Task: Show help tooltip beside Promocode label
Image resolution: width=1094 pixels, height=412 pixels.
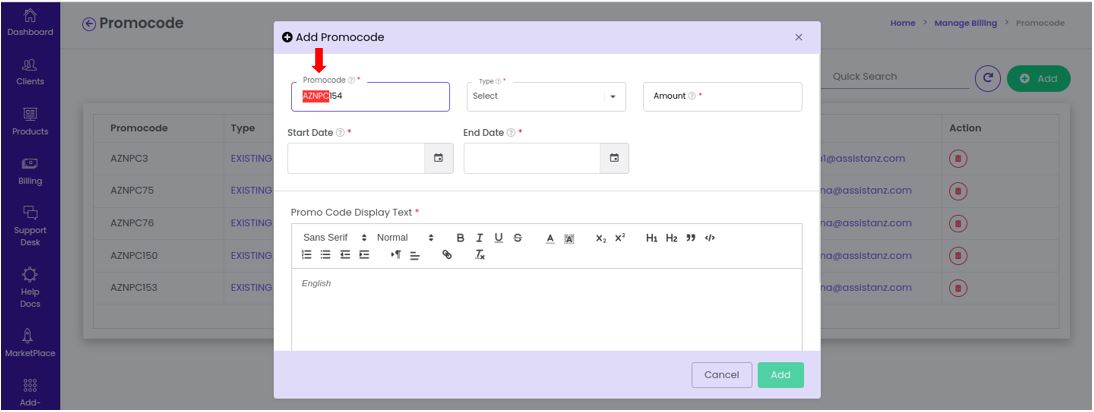Action: (x=351, y=80)
